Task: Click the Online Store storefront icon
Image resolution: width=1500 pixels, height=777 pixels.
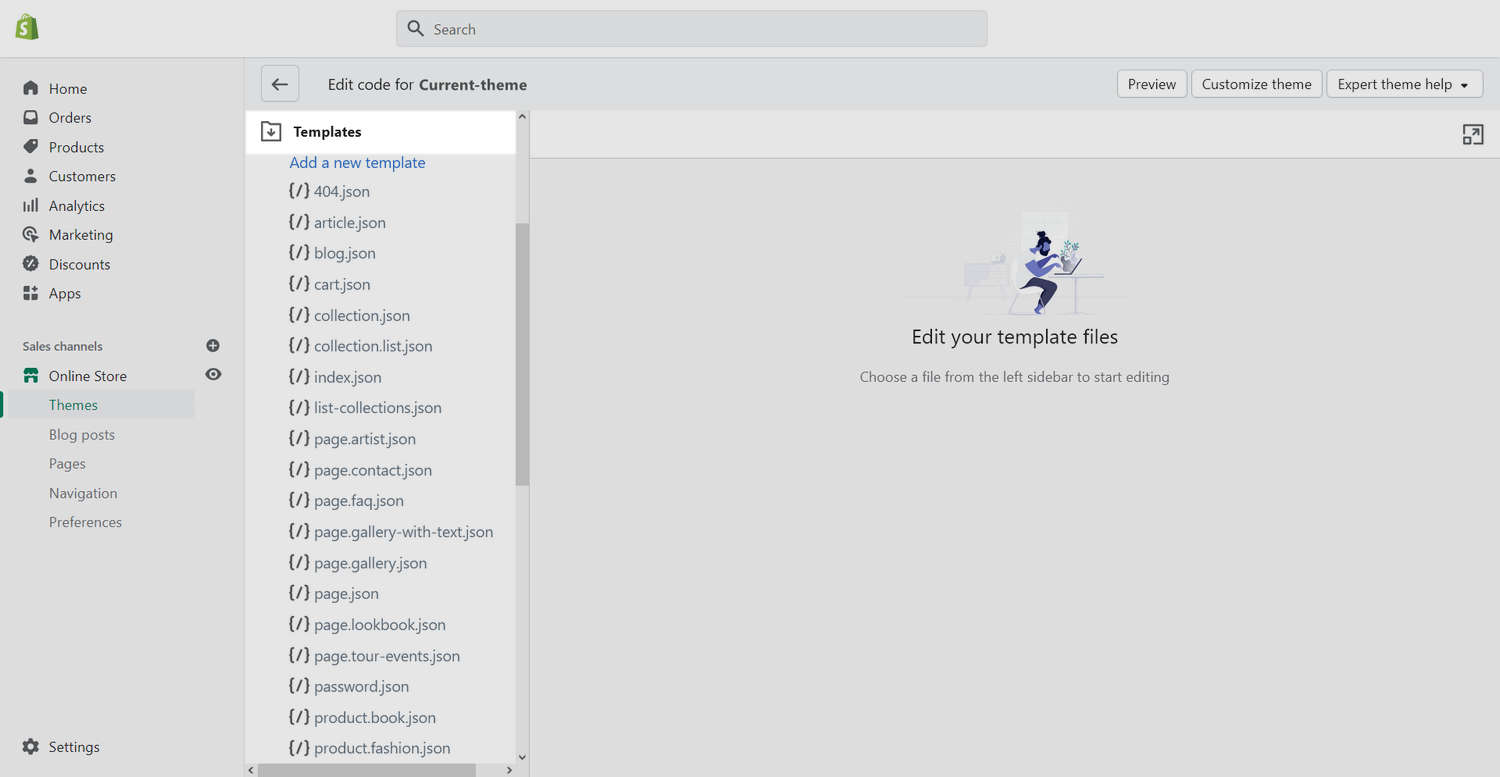Action: (31, 376)
